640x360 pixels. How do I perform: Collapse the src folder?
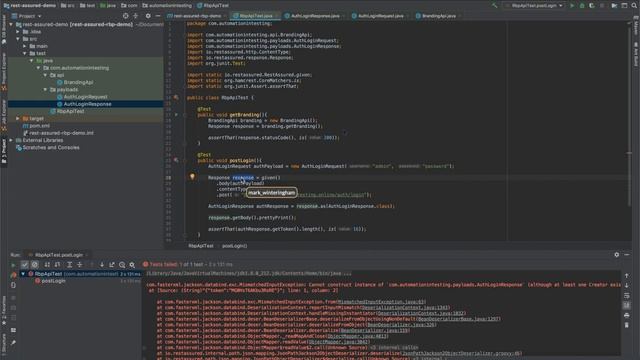18,39
